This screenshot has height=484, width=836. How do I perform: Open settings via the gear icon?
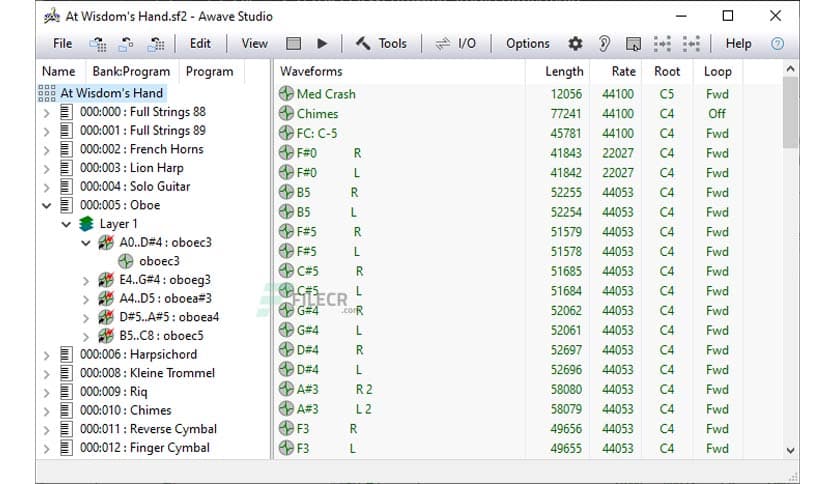[575, 44]
